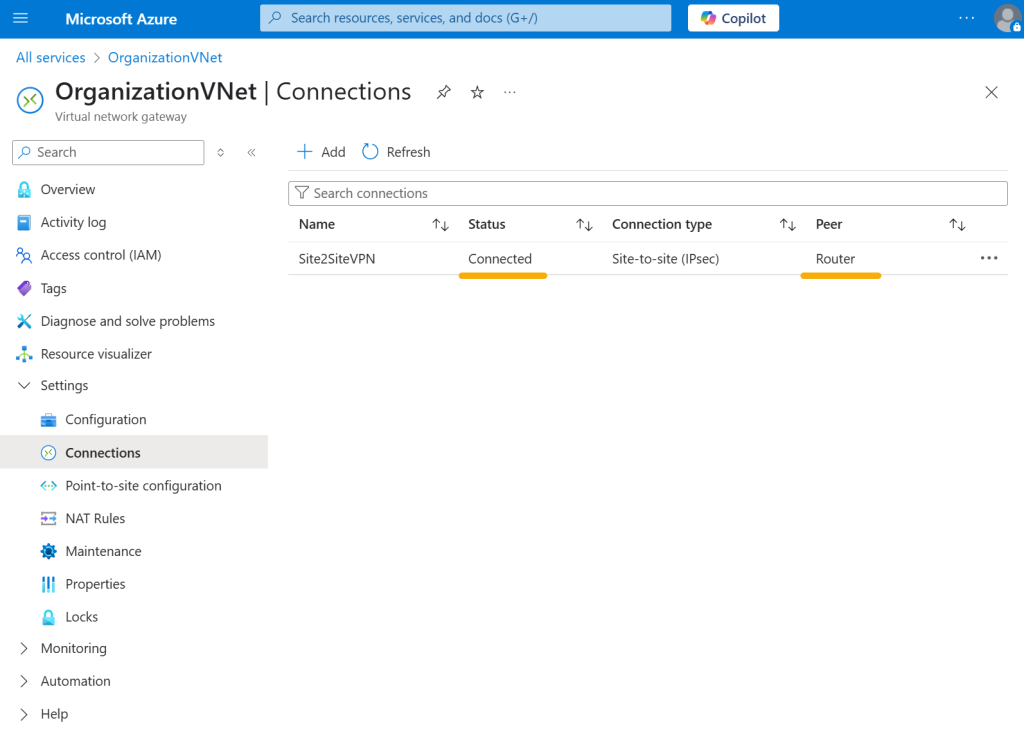
Task: Open the portal hamburger menu
Action: point(21,18)
